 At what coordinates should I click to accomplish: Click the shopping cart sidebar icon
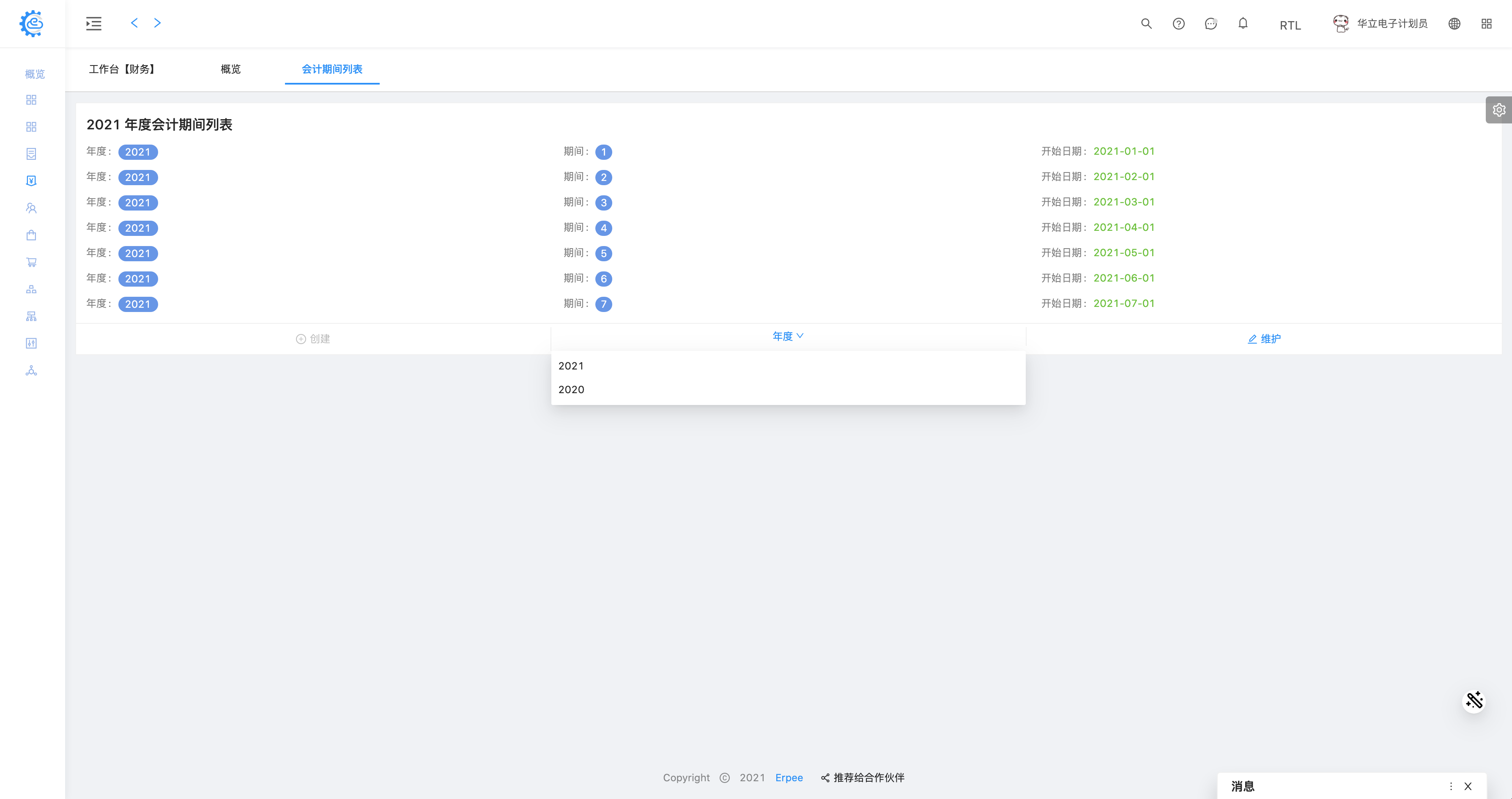[31, 263]
